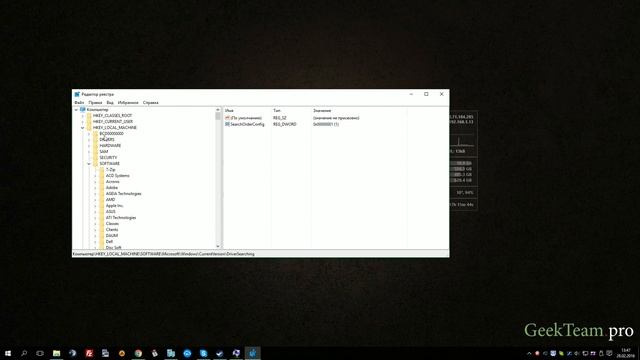Click the Dell folder icon
This screenshot has height=360, width=640.
point(102,242)
